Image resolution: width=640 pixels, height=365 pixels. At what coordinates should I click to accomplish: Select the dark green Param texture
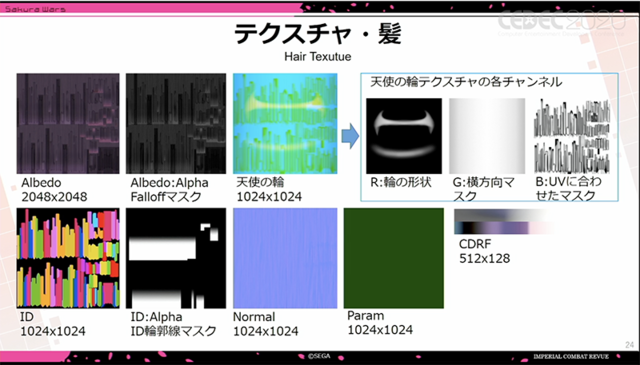click(x=394, y=258)
